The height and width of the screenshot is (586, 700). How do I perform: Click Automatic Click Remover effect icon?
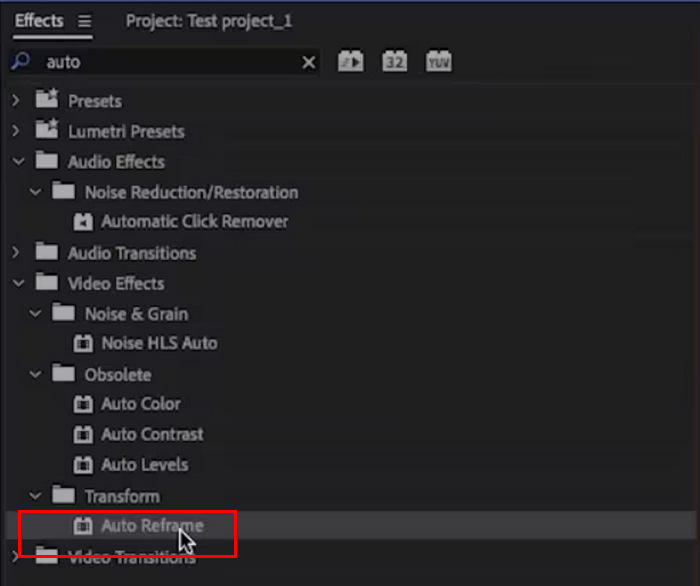(83, 222)
